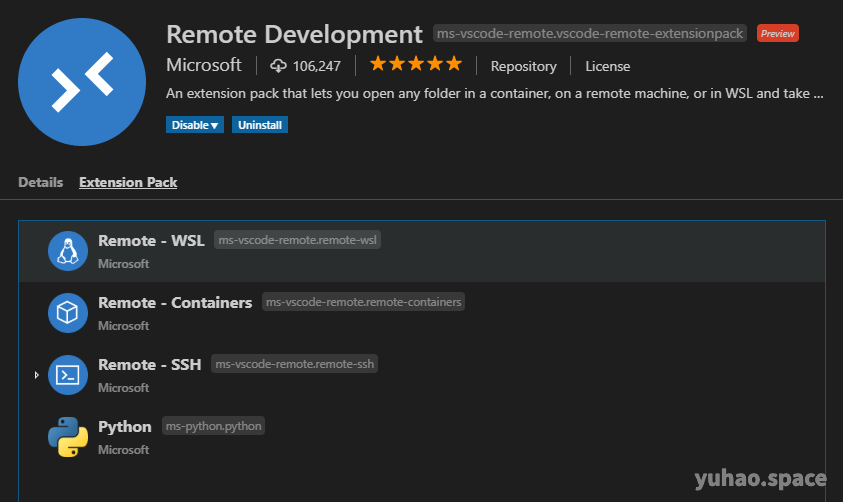Uninstall the Remote Development extension
The height and width of the screenshot is (502, 843).
260,125
